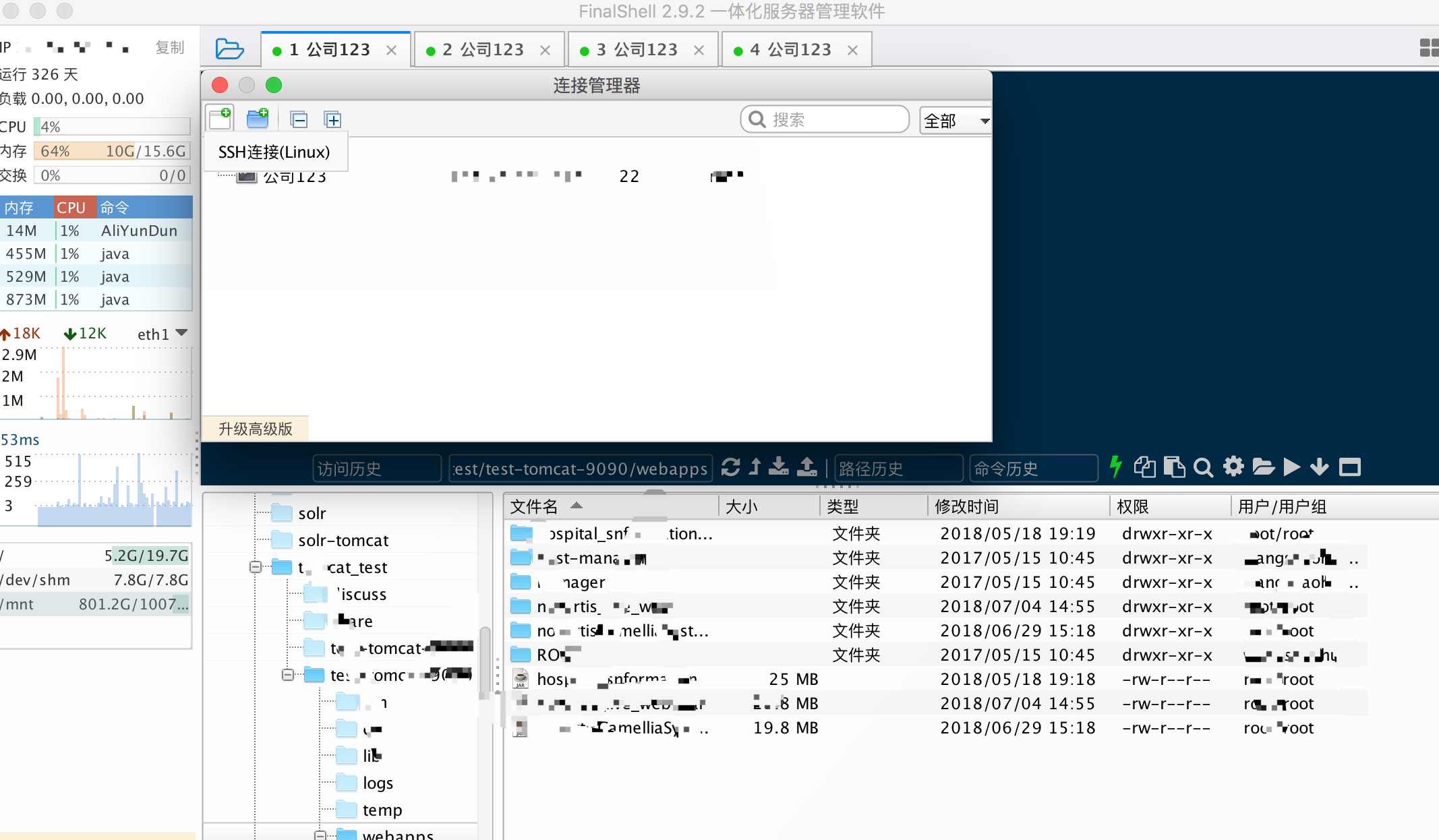Click the 复制 IP copy button
Viewport: 1439px width, 840px height.
tap(169, 47)
